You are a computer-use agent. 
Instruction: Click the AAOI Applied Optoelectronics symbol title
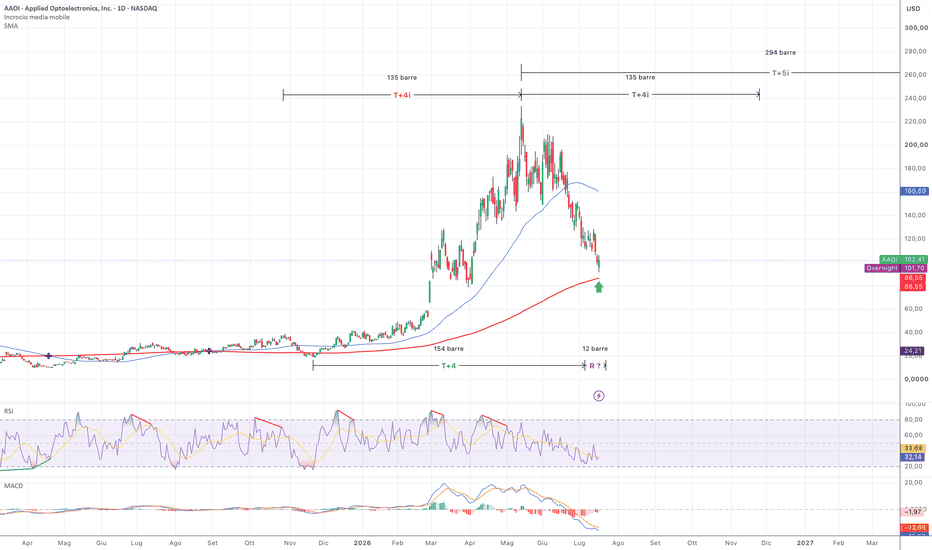pyautogui.click(x=81, y=8)
